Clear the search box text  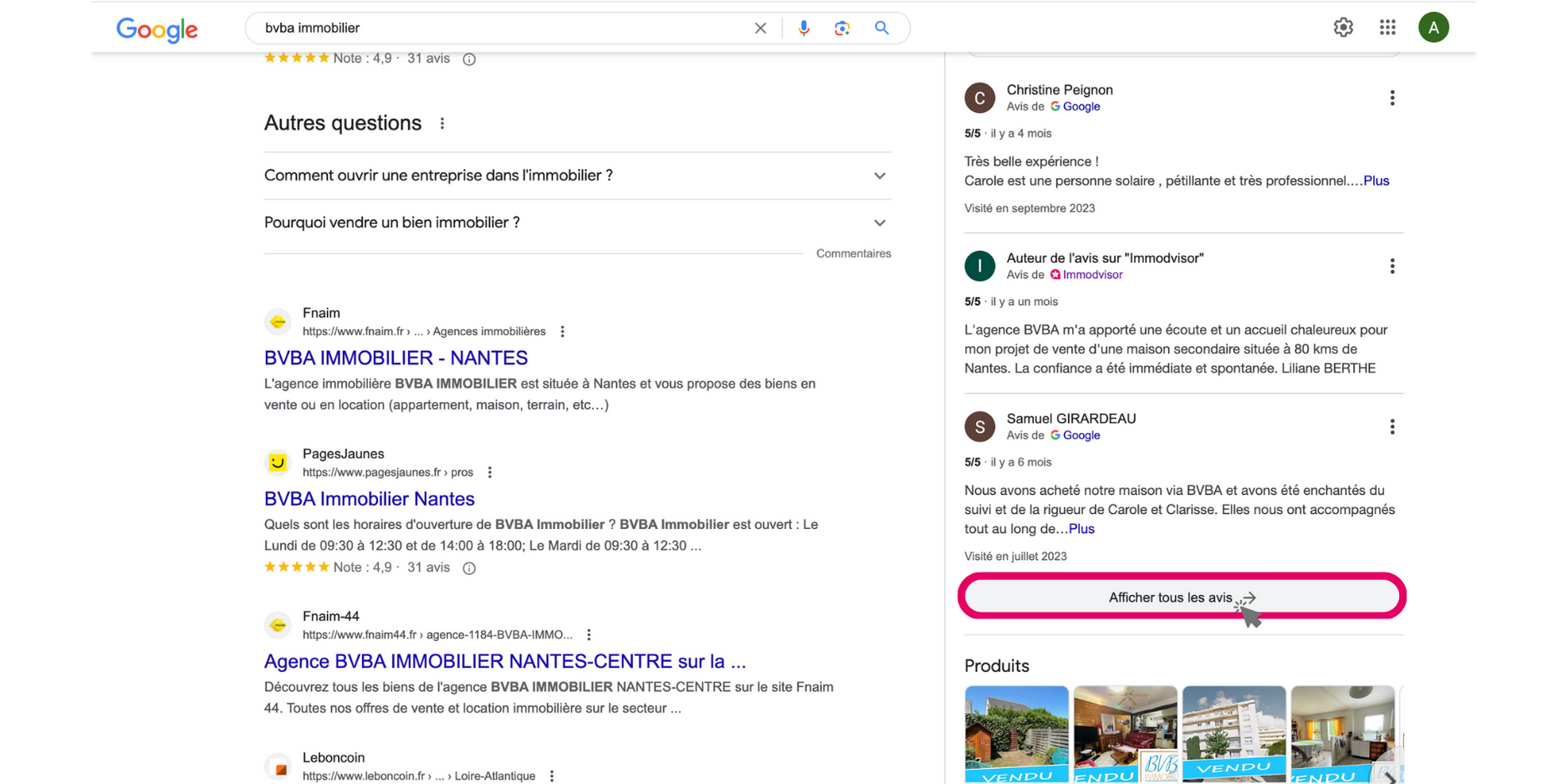coord(760,28)
